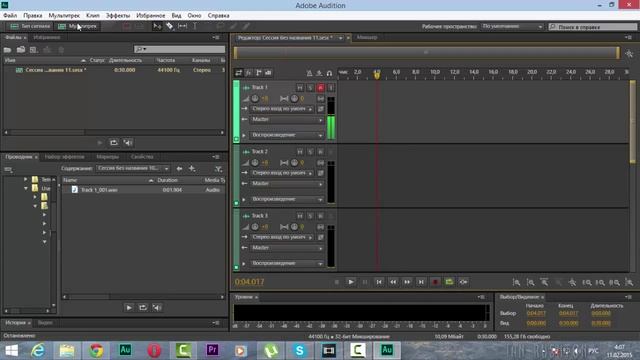This screenshot has height=360, width=640.
Task: Select the Razor tool in the top toolbar
Action: (170, 26)
